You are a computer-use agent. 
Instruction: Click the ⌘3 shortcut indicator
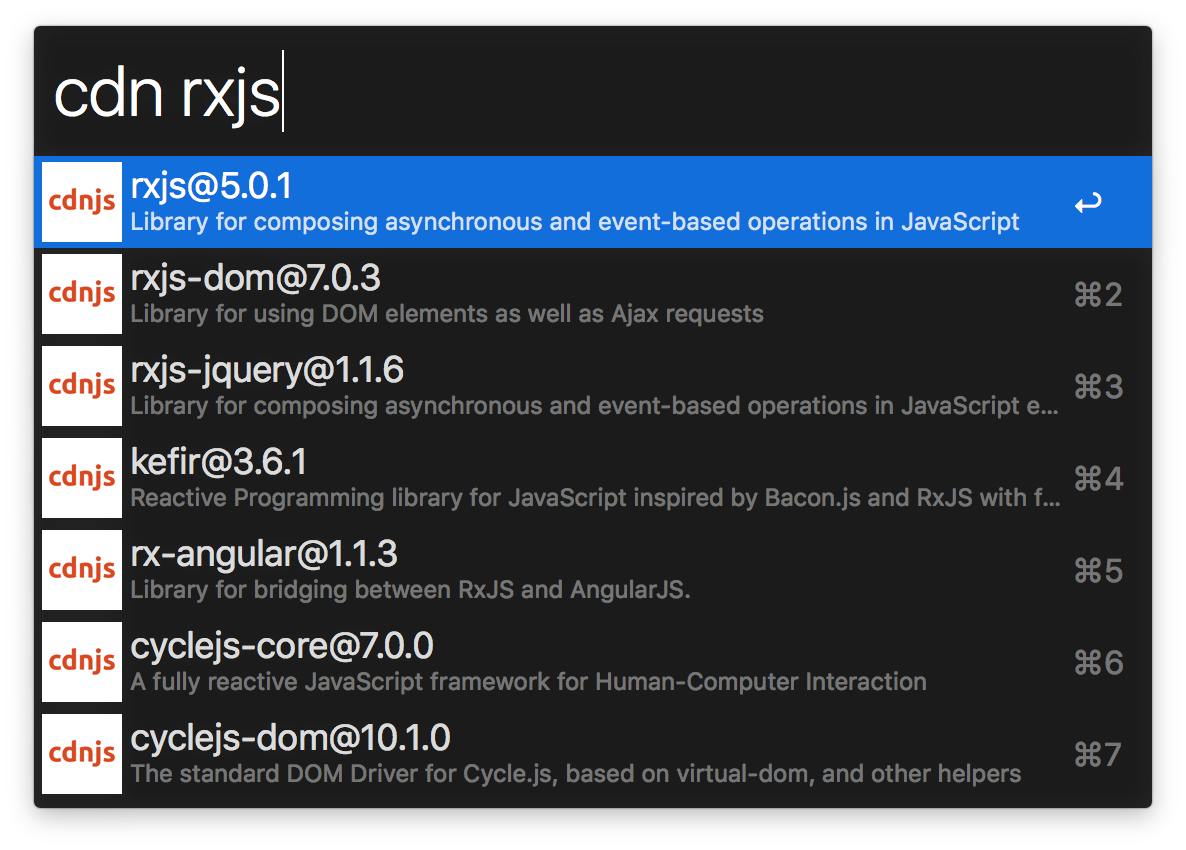click(1098, 387)
